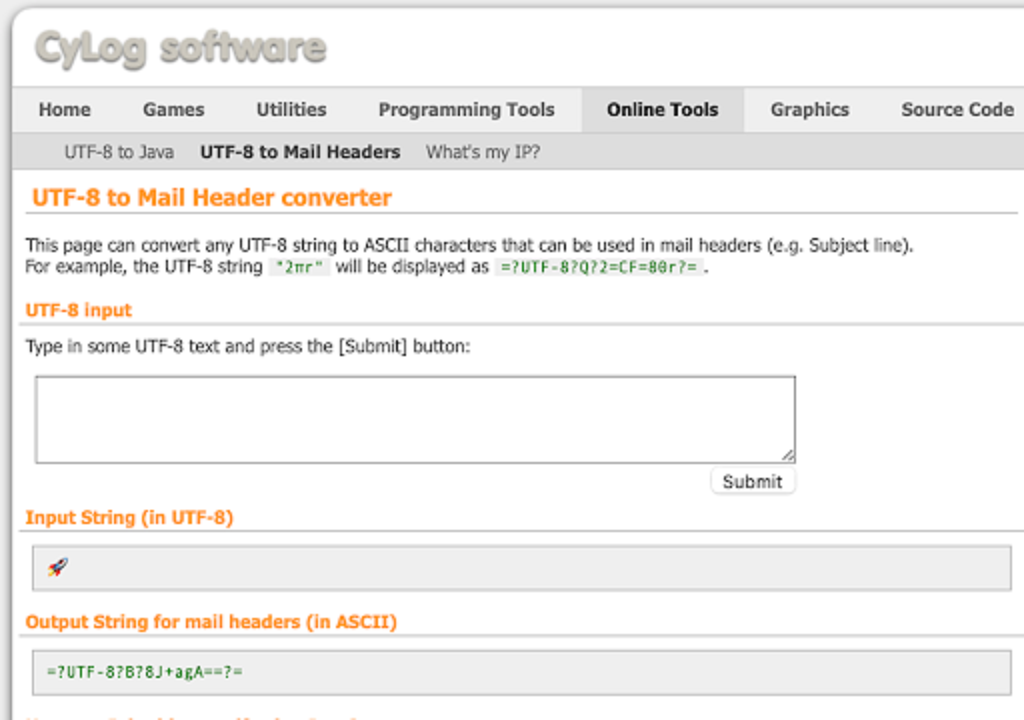The width and height of the screenshot is (1024, 720).
Task: Click the example code "2πr"
Action: click(299, 267)
